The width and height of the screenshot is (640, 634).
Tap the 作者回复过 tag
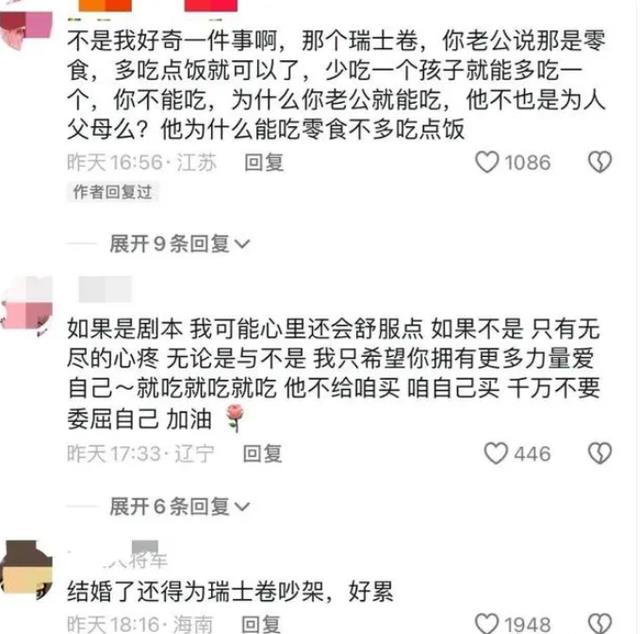(x=112, y=192)
